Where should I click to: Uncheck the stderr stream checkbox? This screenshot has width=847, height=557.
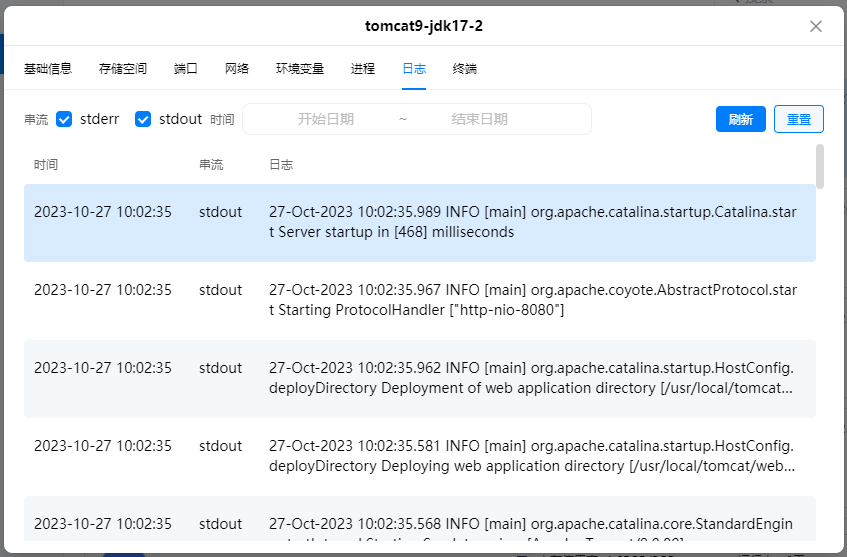(64, 119)
